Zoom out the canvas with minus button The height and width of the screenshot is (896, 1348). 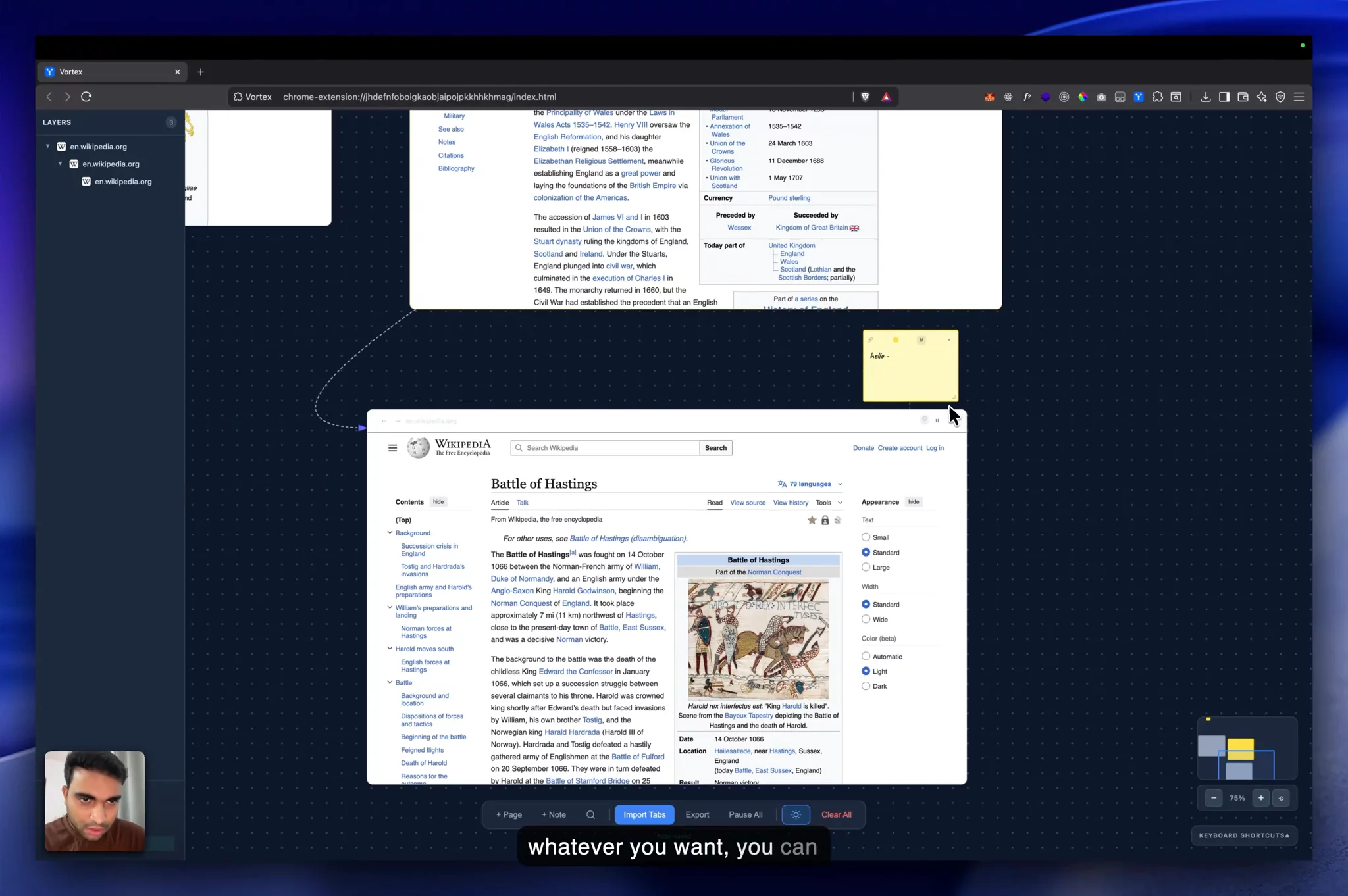point(1214,798)
